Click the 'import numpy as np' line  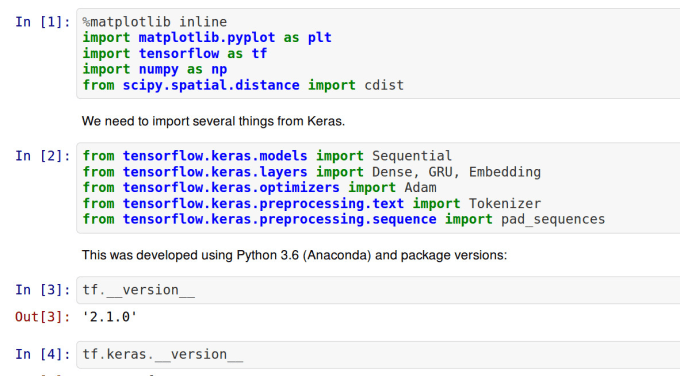155,69
